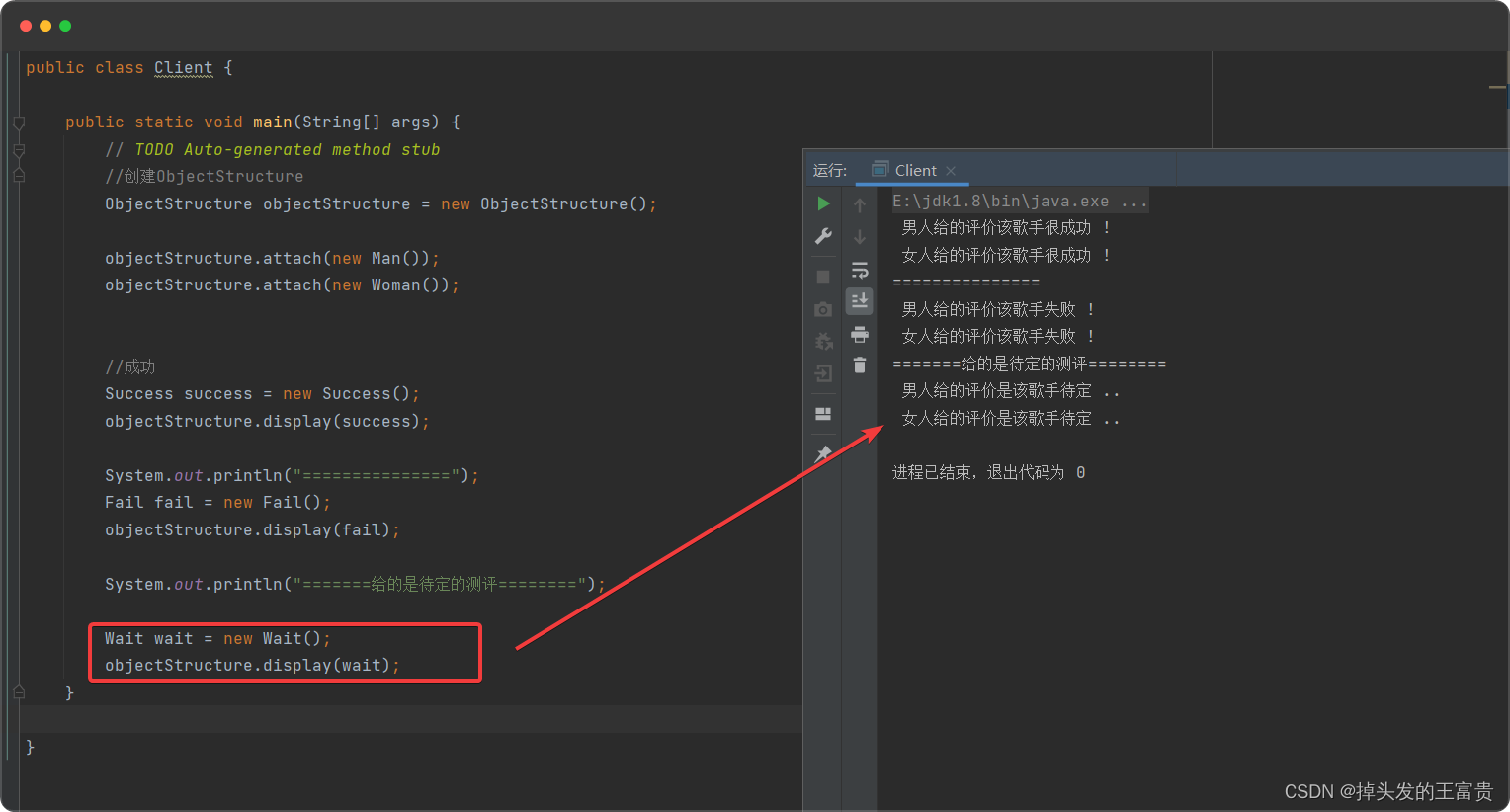Click 'Wait wait = new Wait();' line
This screenshot has width=1510, height=812.
217,639
